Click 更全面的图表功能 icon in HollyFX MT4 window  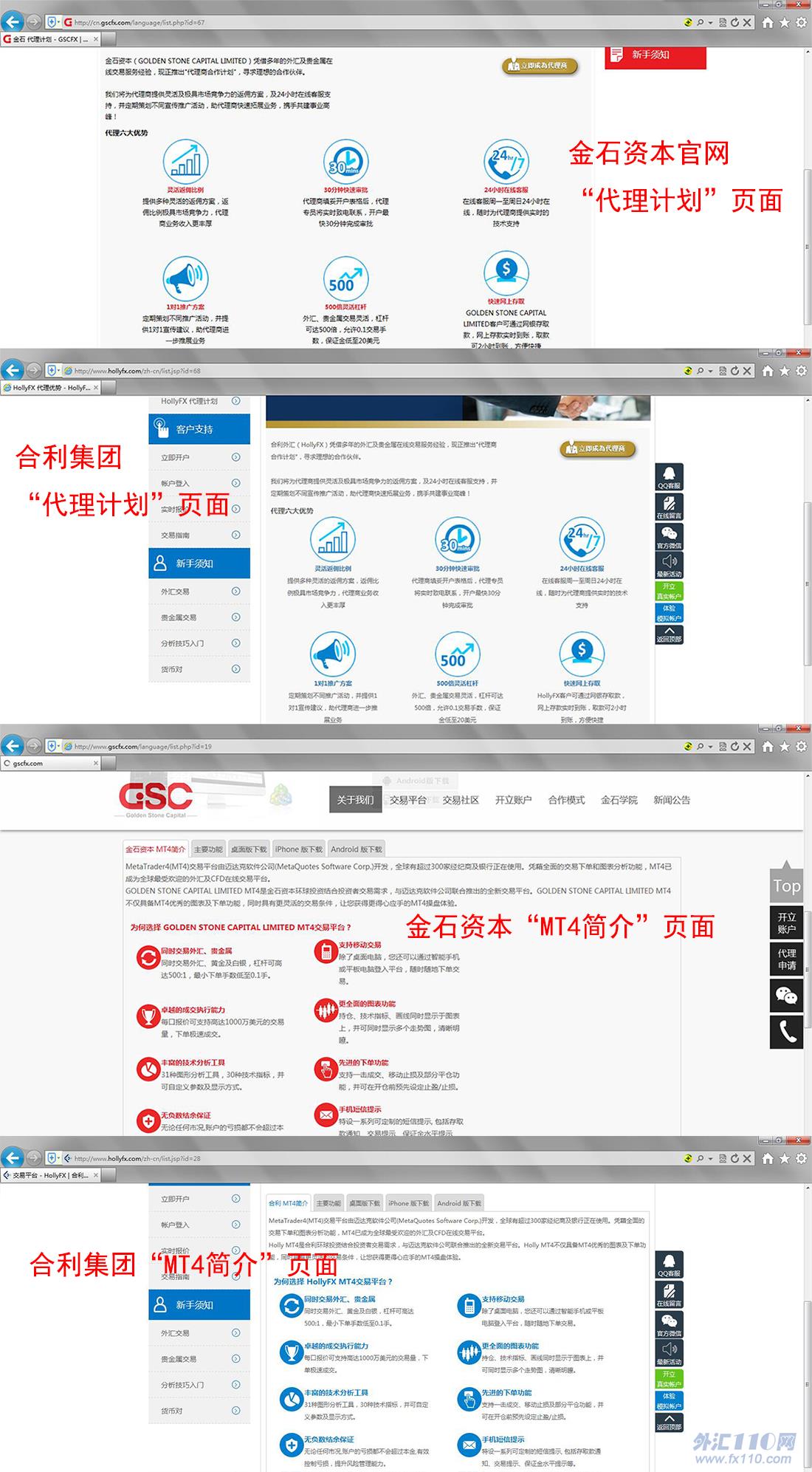click(469, 1352)
